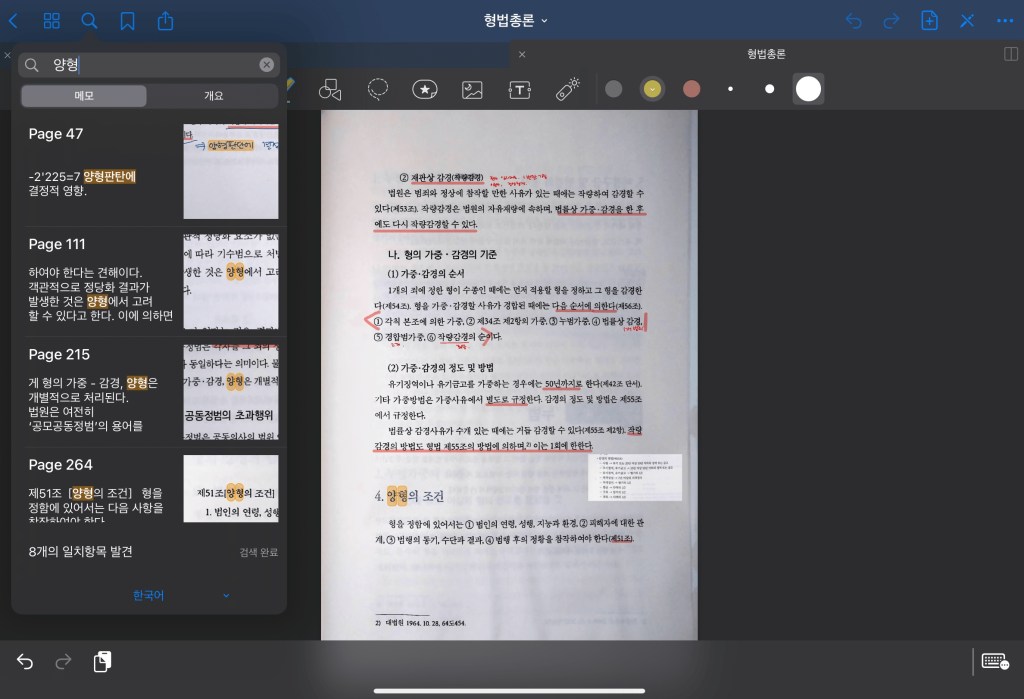Choose the image insert tool
This screenshot has height=699, width=1024.
[x=473, y=90]
